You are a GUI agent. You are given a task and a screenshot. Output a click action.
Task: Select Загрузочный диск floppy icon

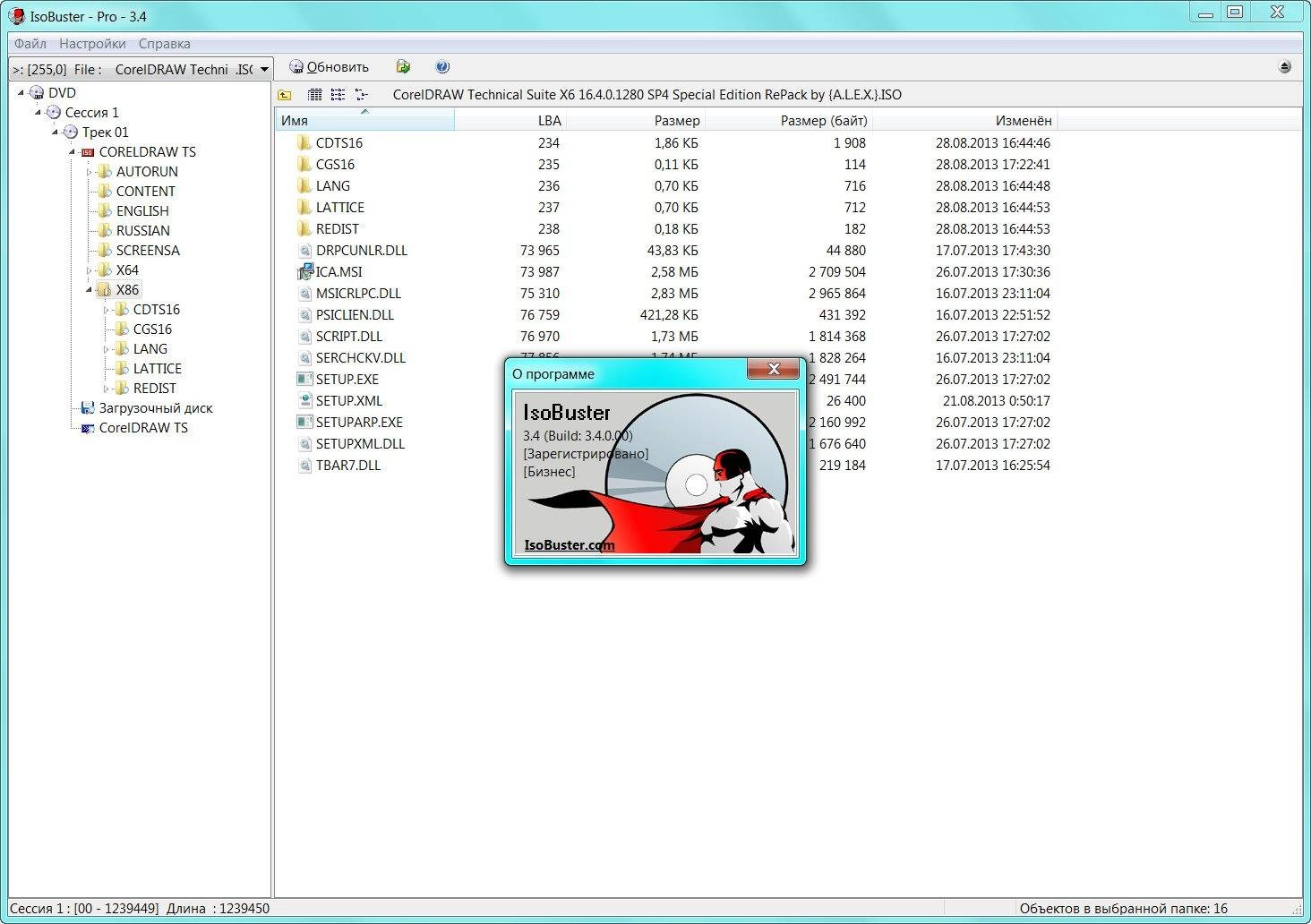click(88, 407)
